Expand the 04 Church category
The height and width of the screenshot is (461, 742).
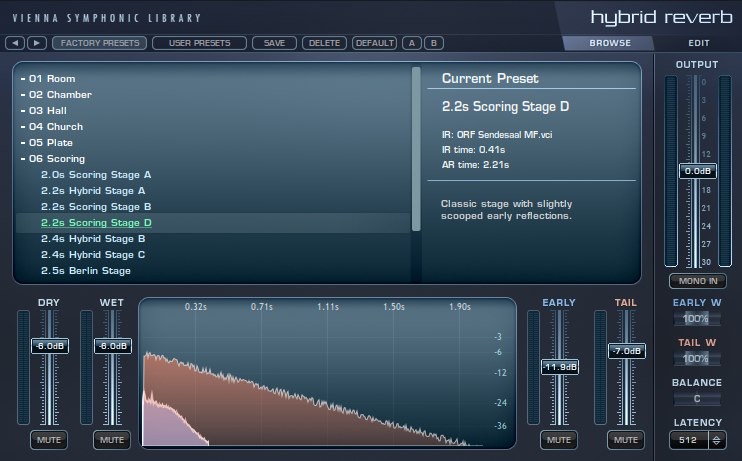[x=52, y=127]
